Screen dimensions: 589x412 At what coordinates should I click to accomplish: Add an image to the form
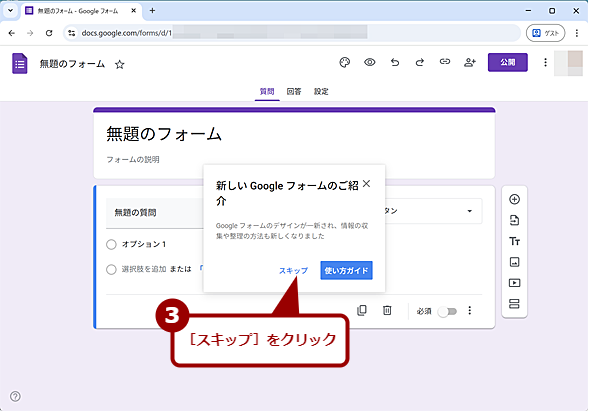pos(514,262)
